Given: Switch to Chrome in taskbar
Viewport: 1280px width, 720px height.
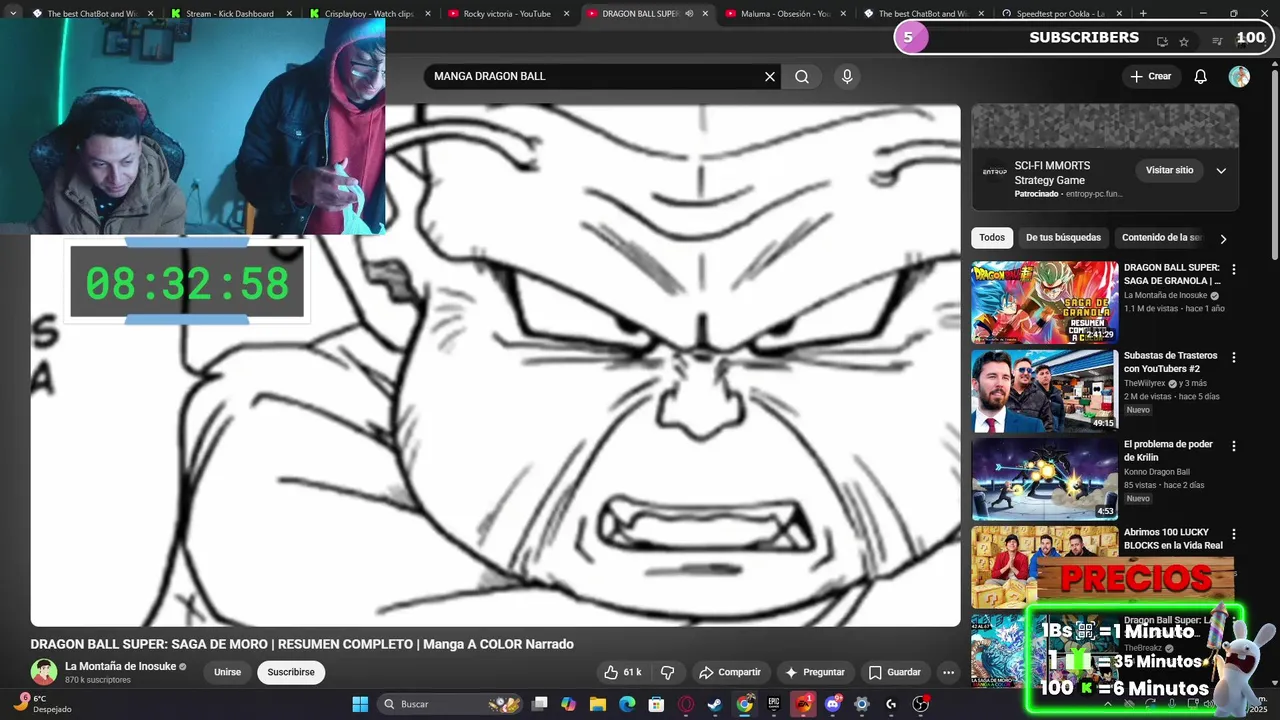Looking at the screenshot, I should point(745,704).
